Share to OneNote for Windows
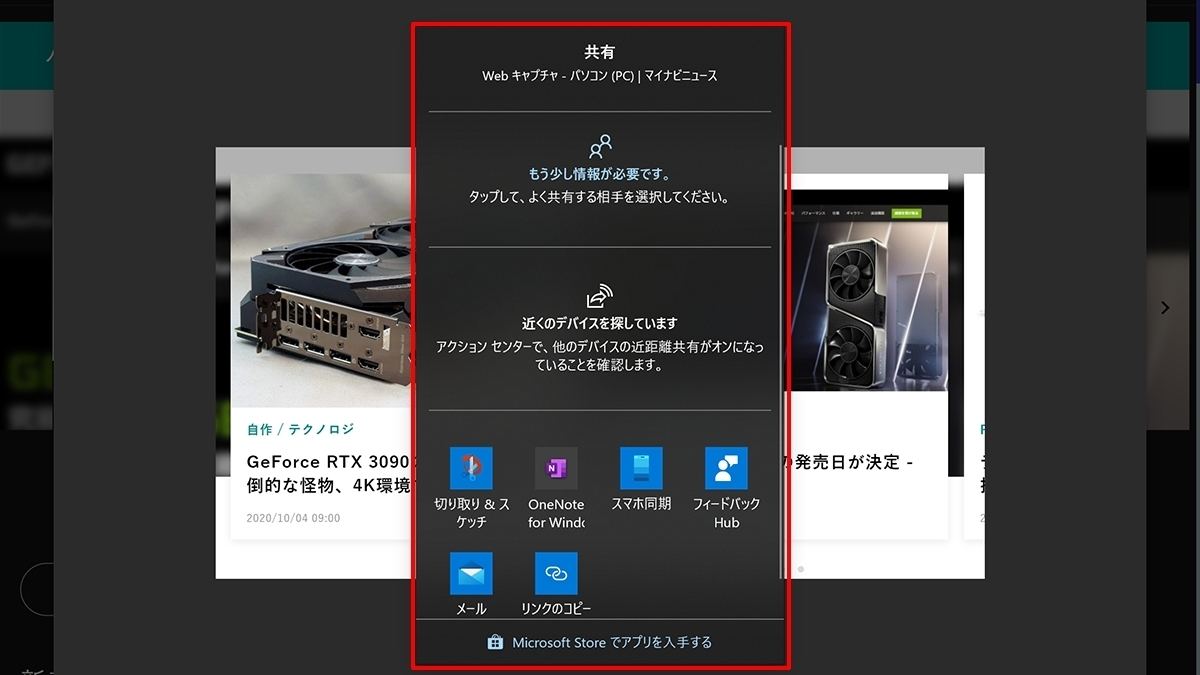 pyautogui.click(x=556, y=488)
